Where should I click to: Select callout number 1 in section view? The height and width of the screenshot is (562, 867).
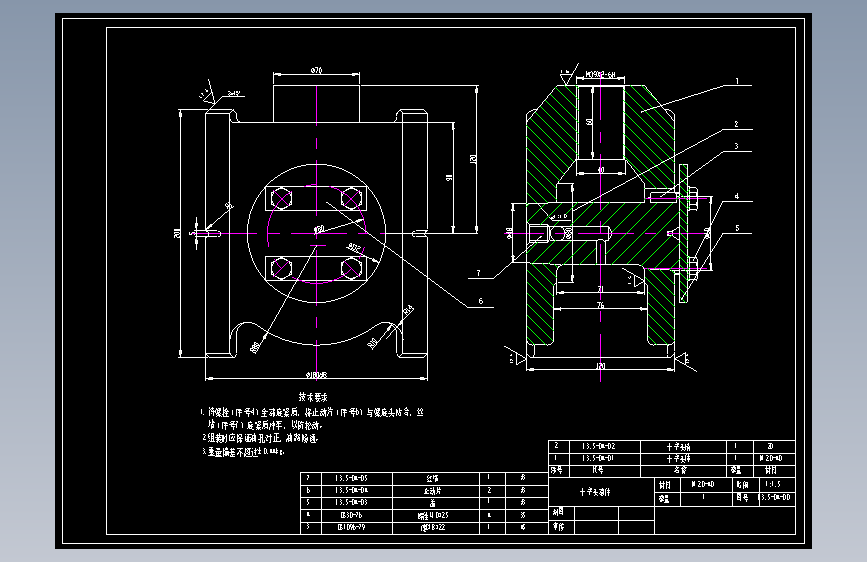click(737, 81)
